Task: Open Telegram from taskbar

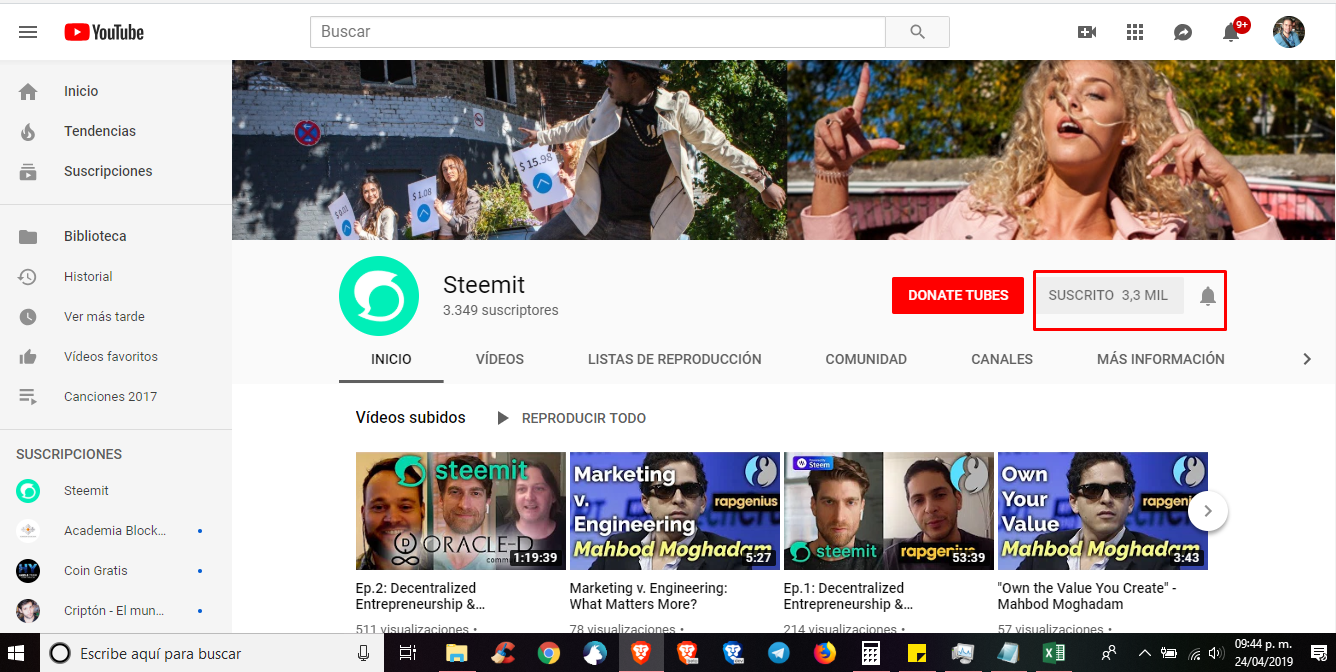Action: click(778, 653)
